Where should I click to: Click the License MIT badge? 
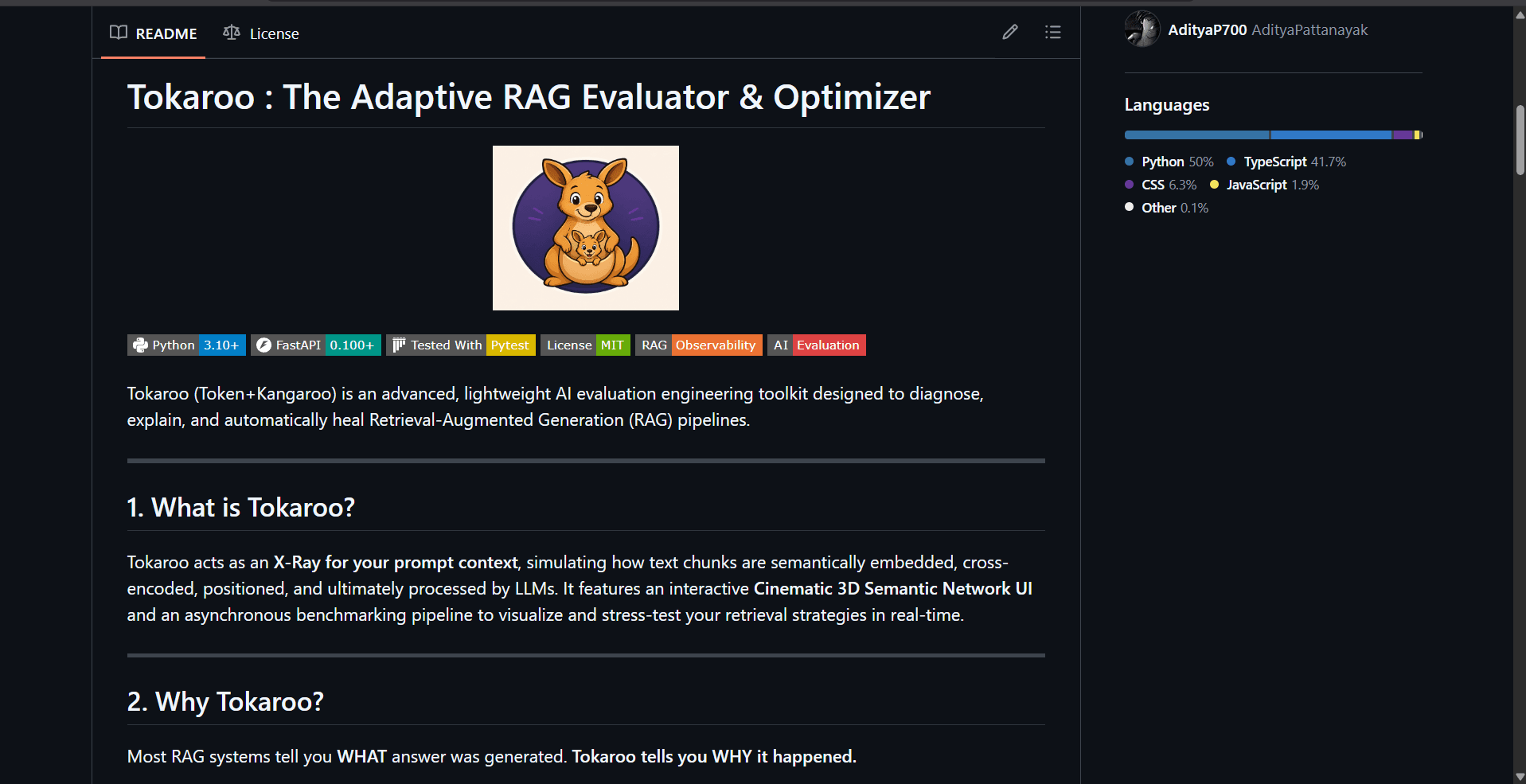585,345
